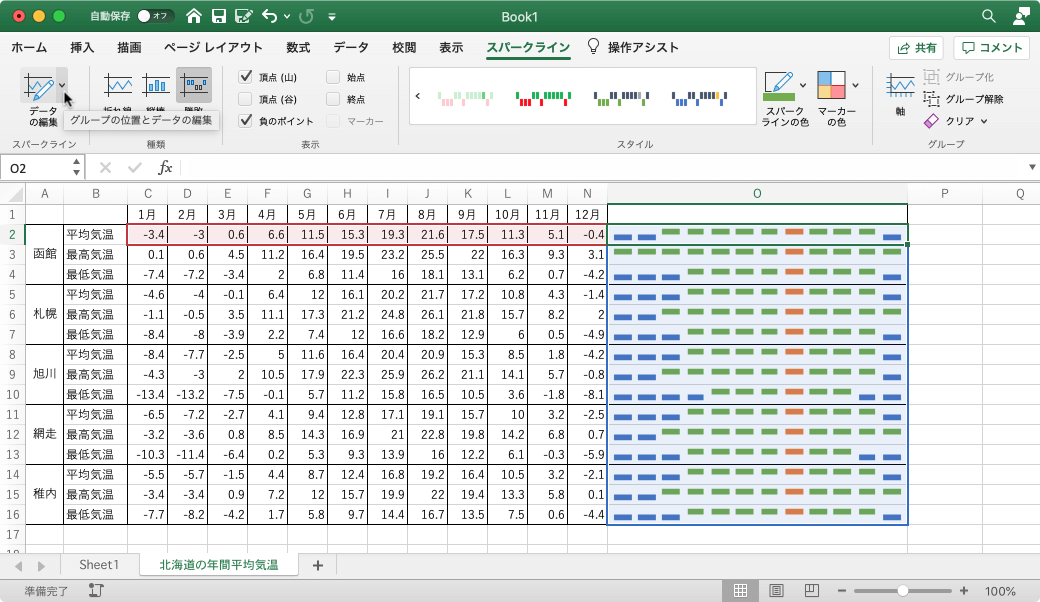The height and width of the screenshot is (602, 1040).
Task: Click the Sparkline Color pen icon
Action: tap(779, 86)
